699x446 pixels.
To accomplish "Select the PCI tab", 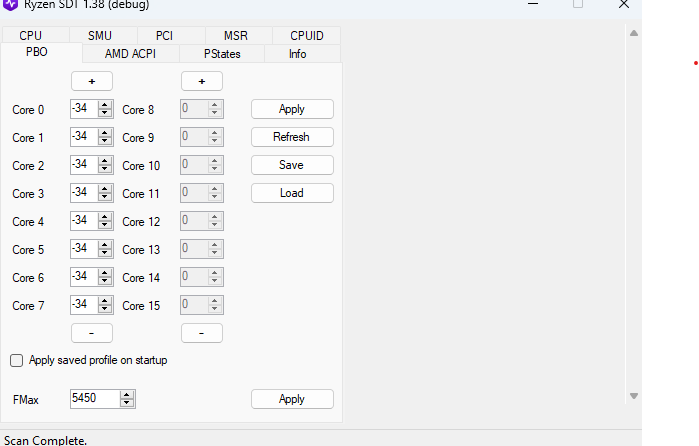I will pyautogui.click(x=171, y=35).
